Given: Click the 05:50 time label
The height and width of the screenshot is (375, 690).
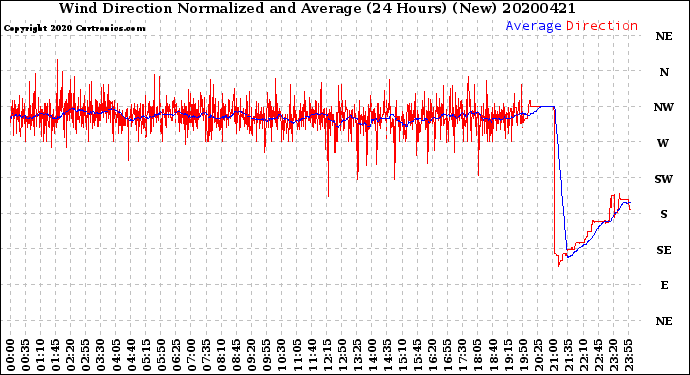Looking at the screenshot, I should tap(161, 355).
